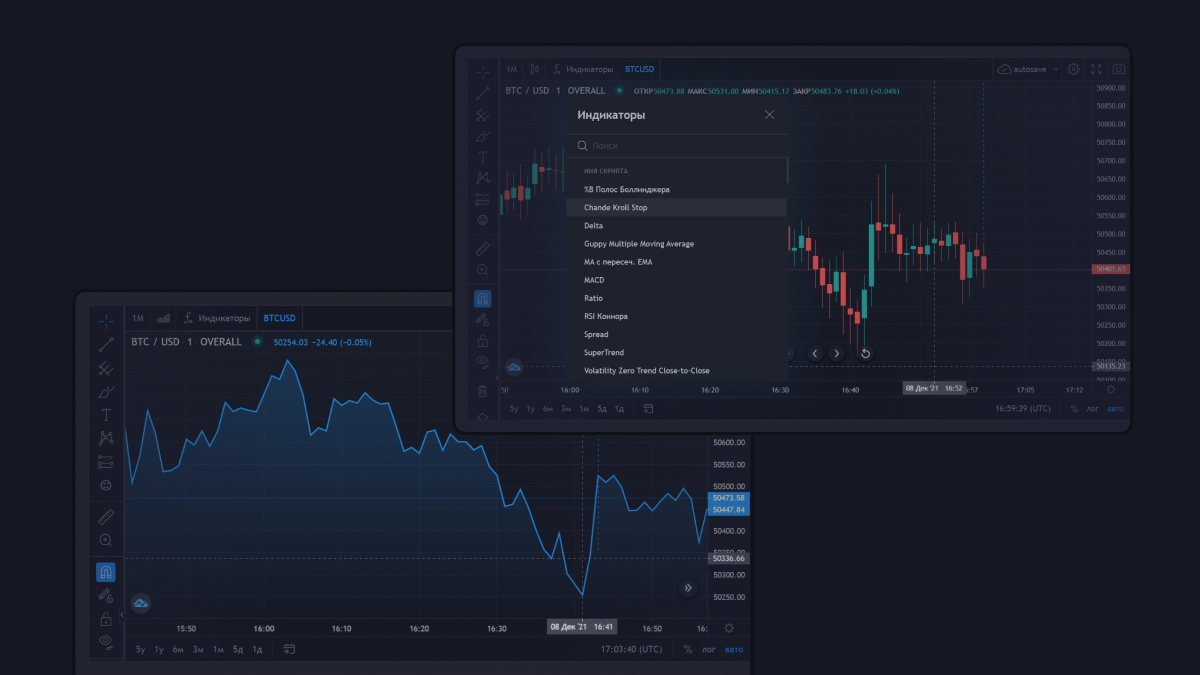The width and height of the screenshot is (1200, 675).
Task: Select the MACD indicator from the list
Action: (594, 280)
